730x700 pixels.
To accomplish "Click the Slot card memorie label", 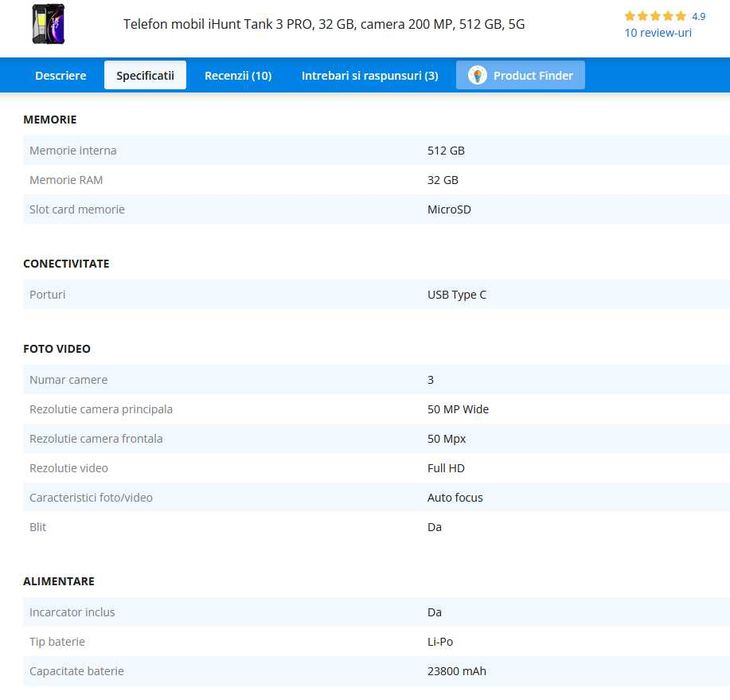I will (x=77, y=209).
